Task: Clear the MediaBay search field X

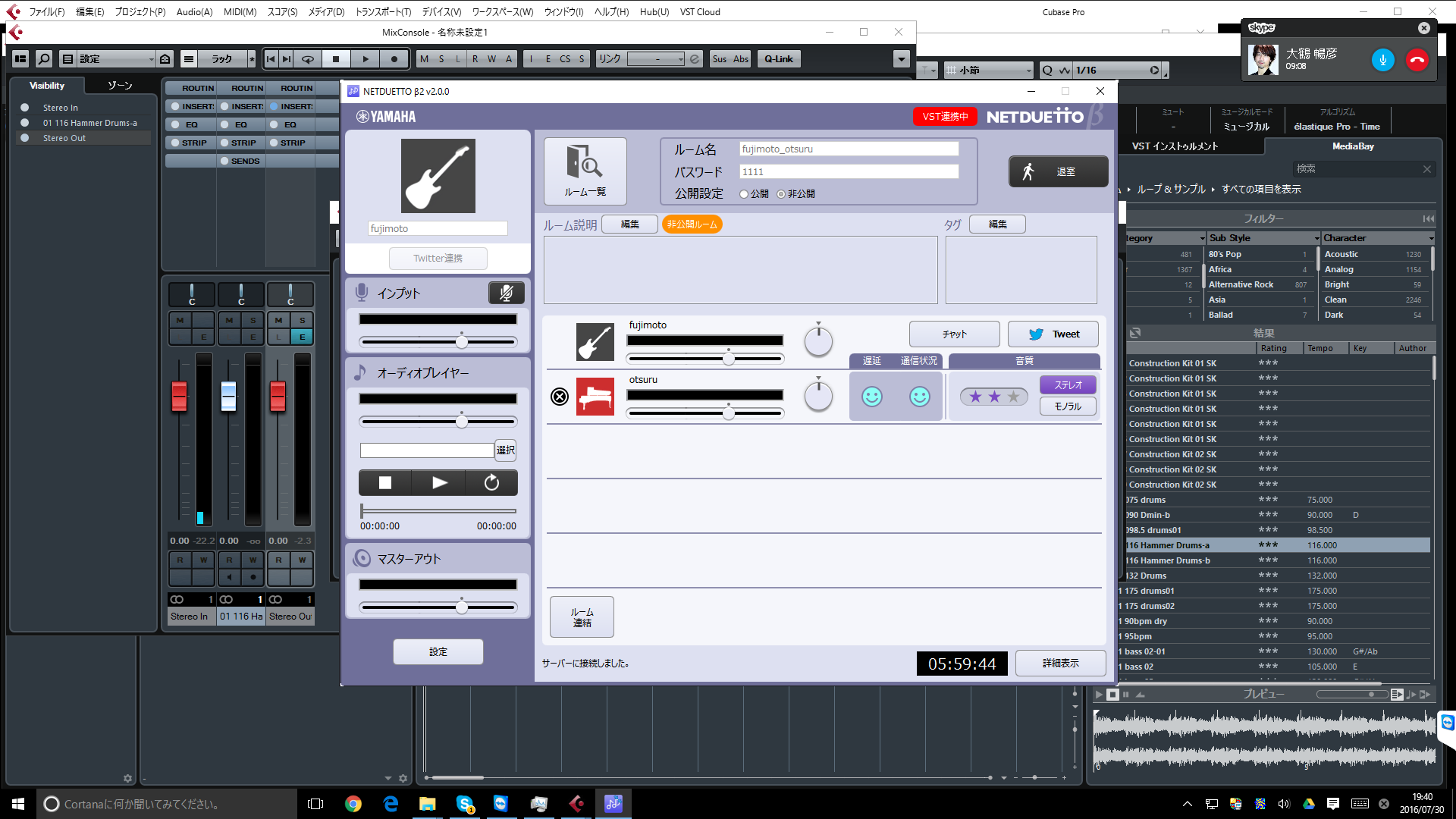Action: [x=1426, y=169]
